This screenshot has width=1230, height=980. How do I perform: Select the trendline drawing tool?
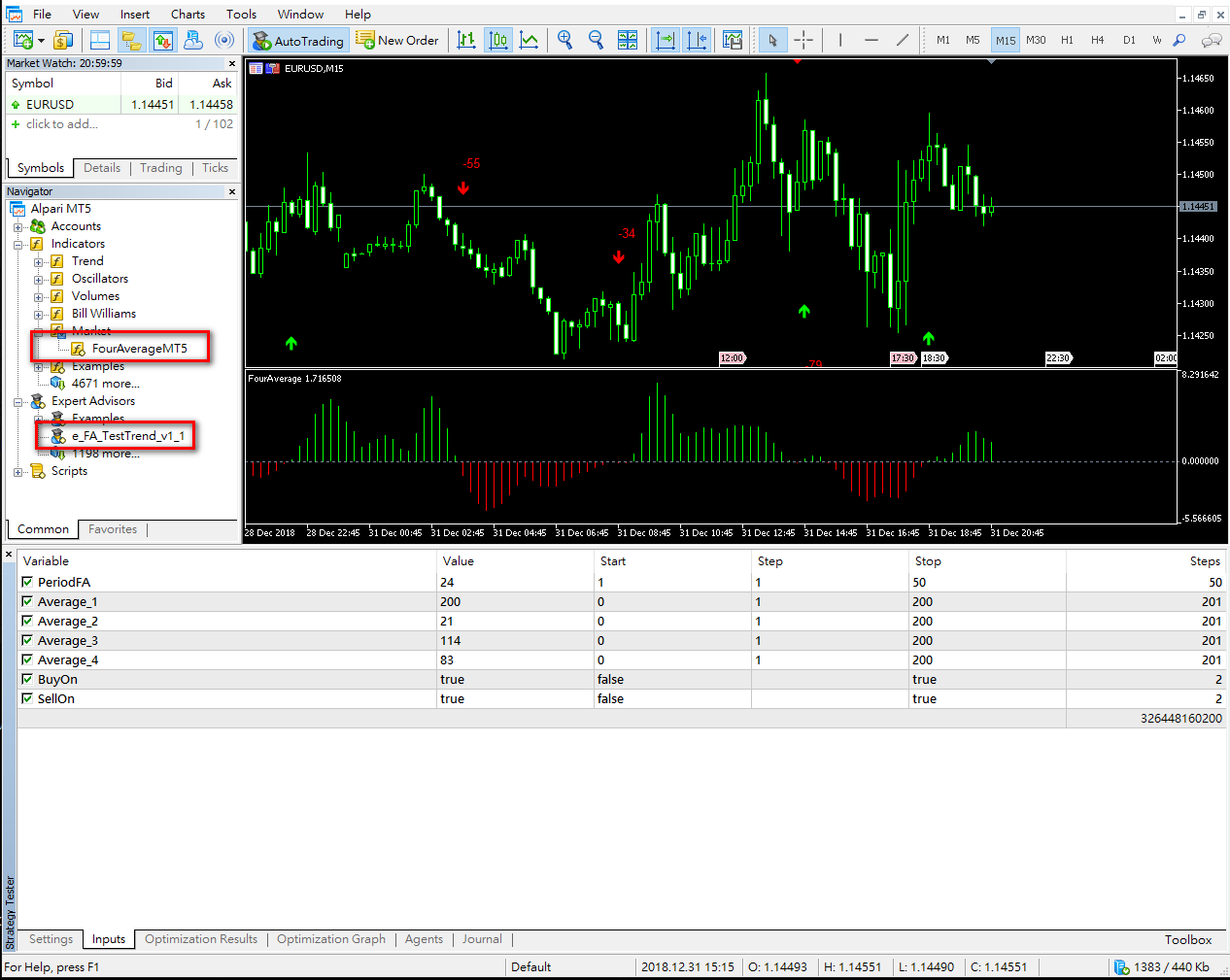(x=903, y=40)
